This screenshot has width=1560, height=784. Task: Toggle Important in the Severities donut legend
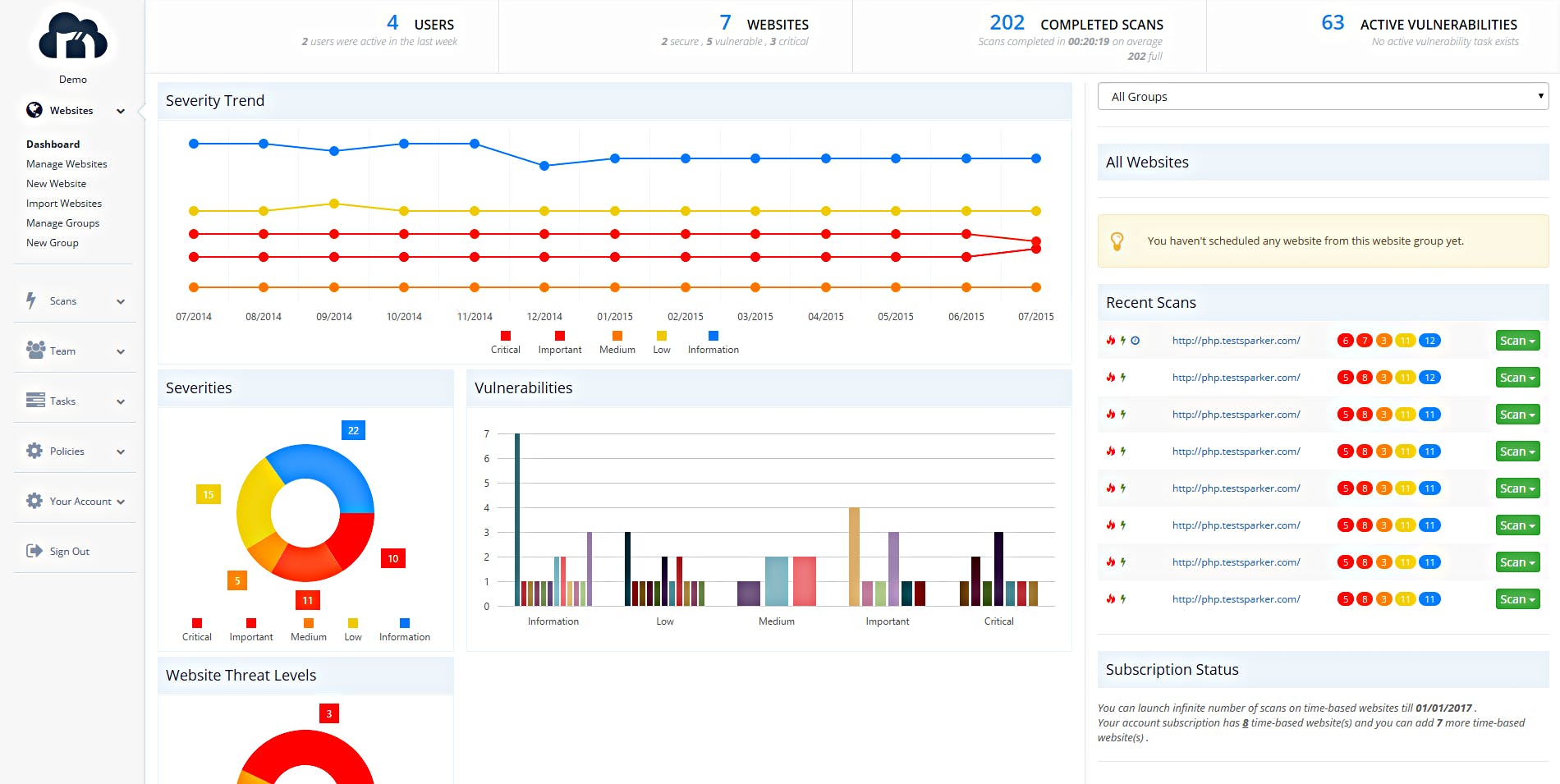pyautogui.click(x=251, y=630)
